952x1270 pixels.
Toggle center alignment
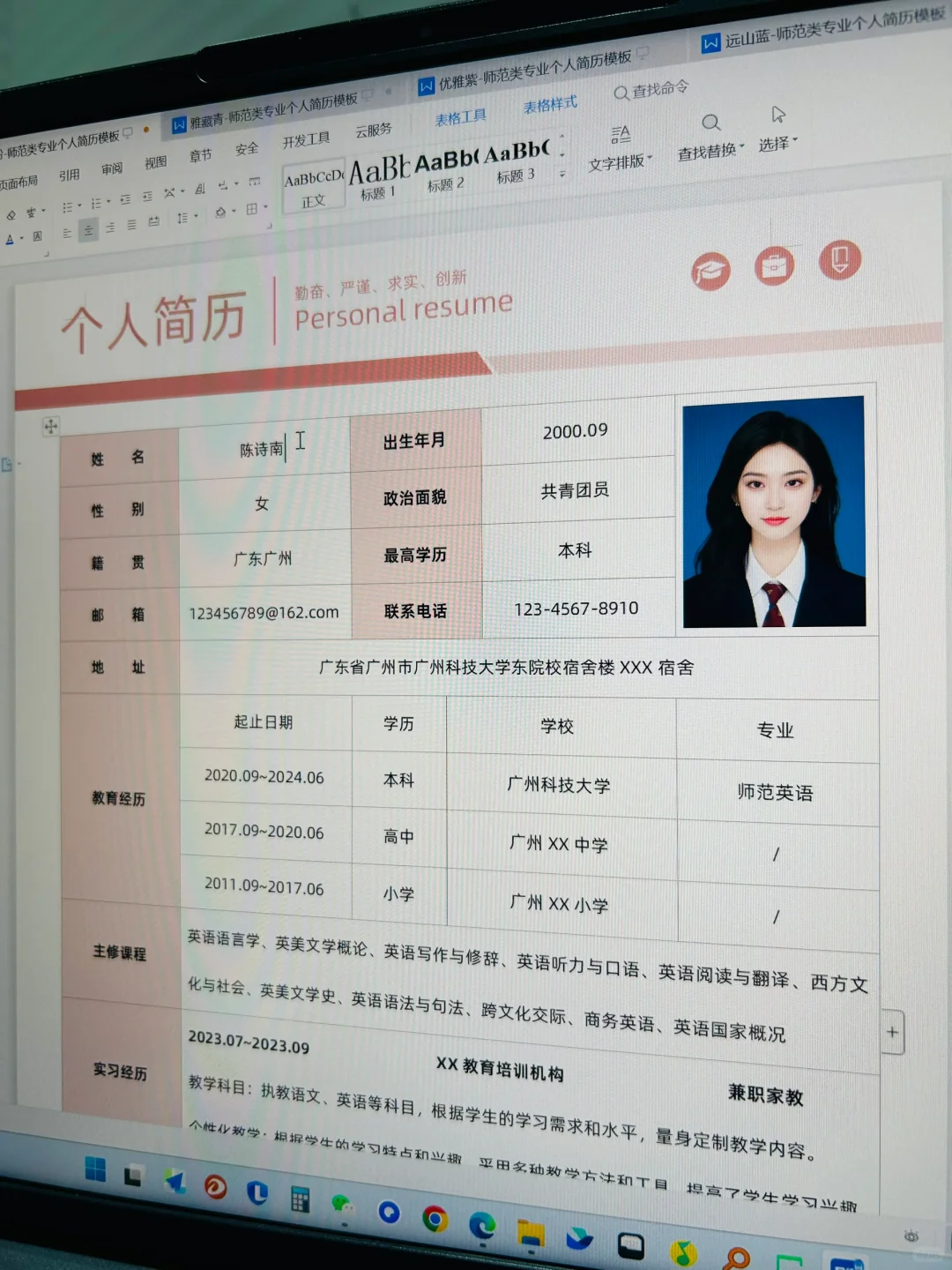[88, 230]
